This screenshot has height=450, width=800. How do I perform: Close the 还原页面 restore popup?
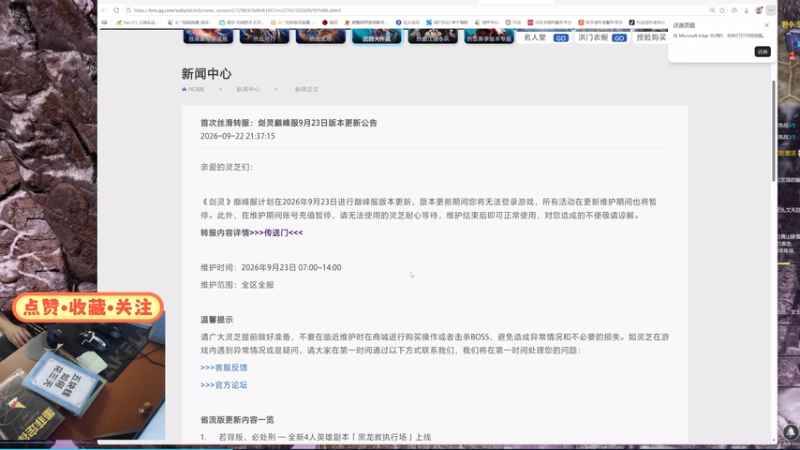point(766,25)
